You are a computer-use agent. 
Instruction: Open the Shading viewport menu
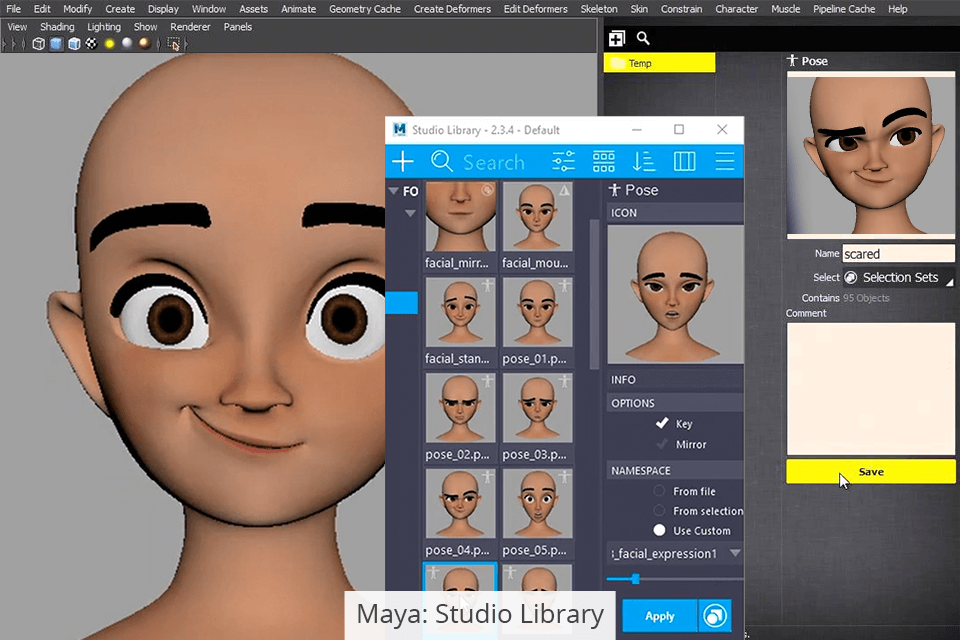coord(57,27)
